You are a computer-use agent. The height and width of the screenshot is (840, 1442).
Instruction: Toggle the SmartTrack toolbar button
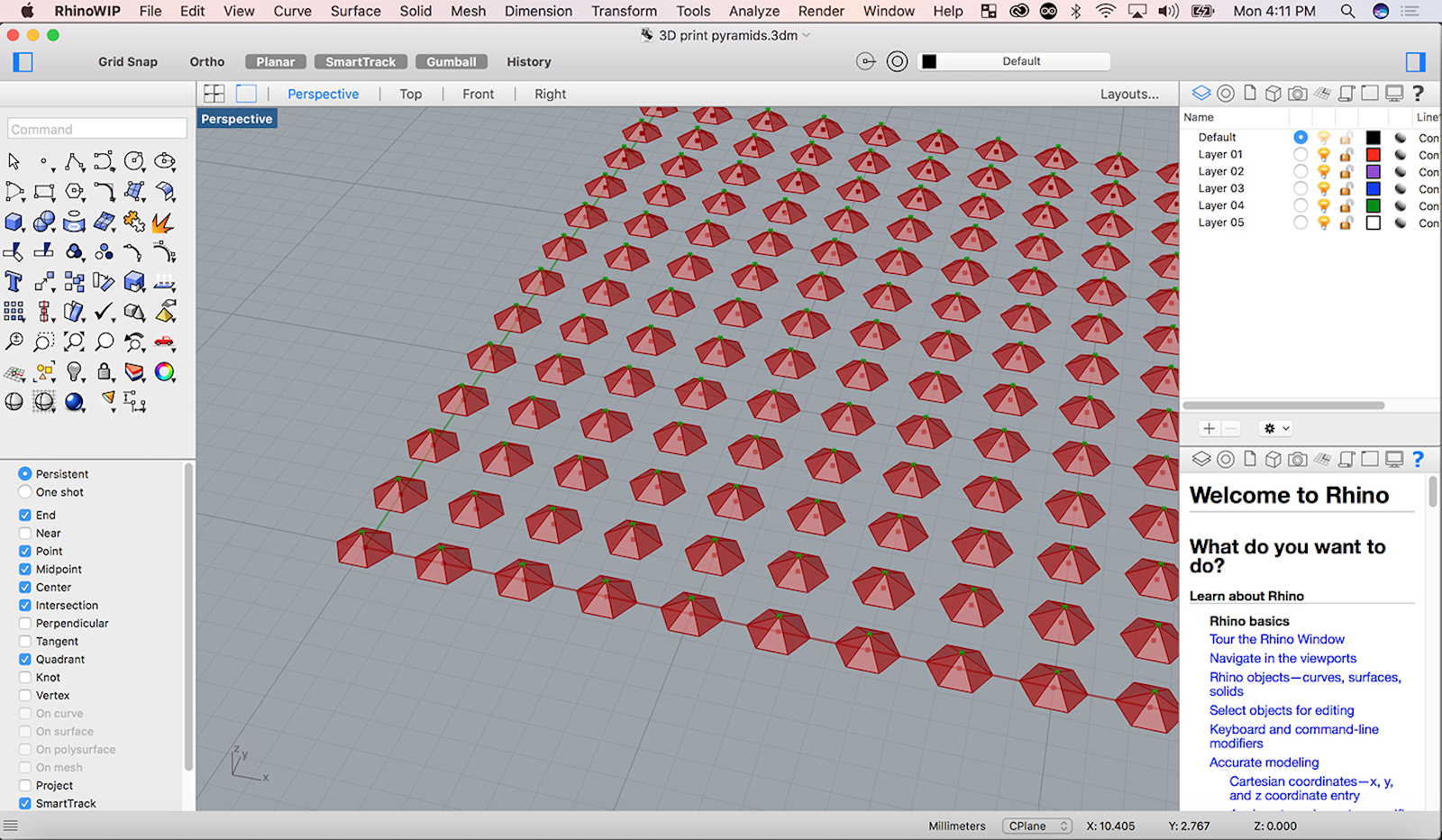click(x=360, y=61)
